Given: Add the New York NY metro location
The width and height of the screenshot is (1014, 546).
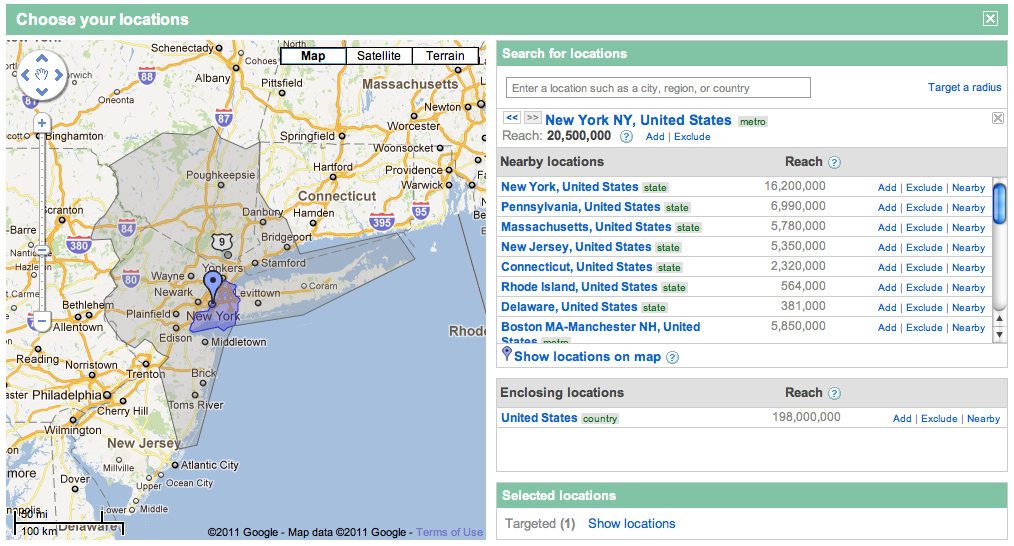Looking at the screenshot, I should (655, 136).
